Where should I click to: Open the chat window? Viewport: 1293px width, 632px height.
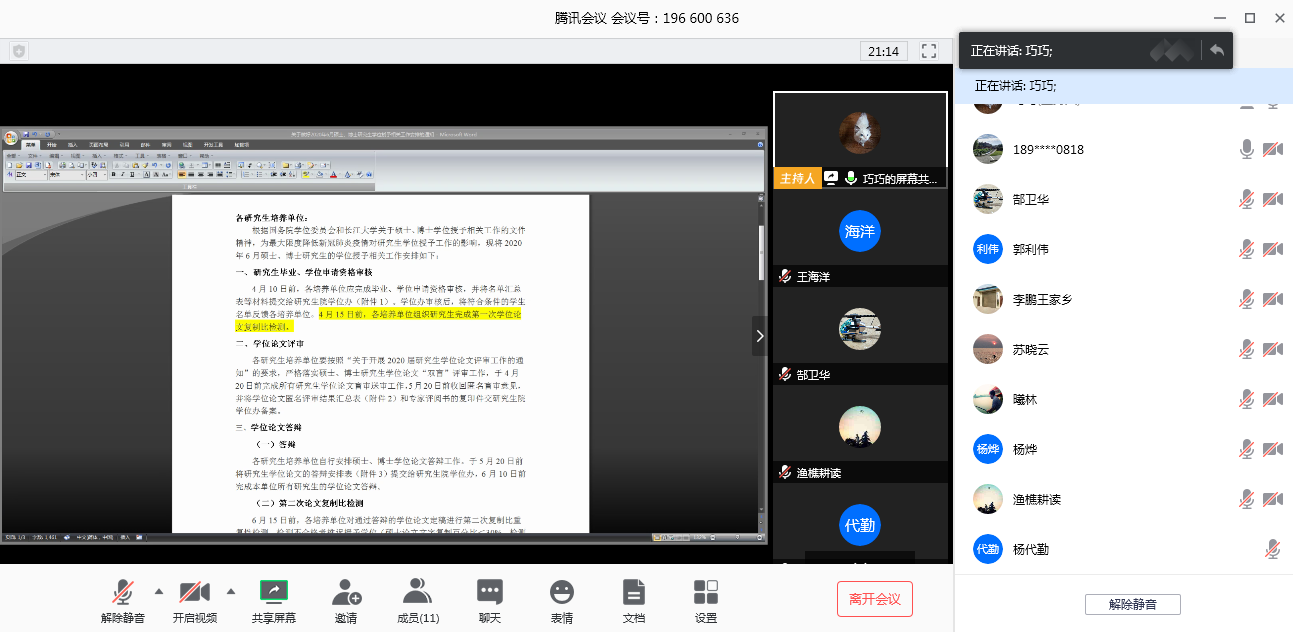point(489,592)
